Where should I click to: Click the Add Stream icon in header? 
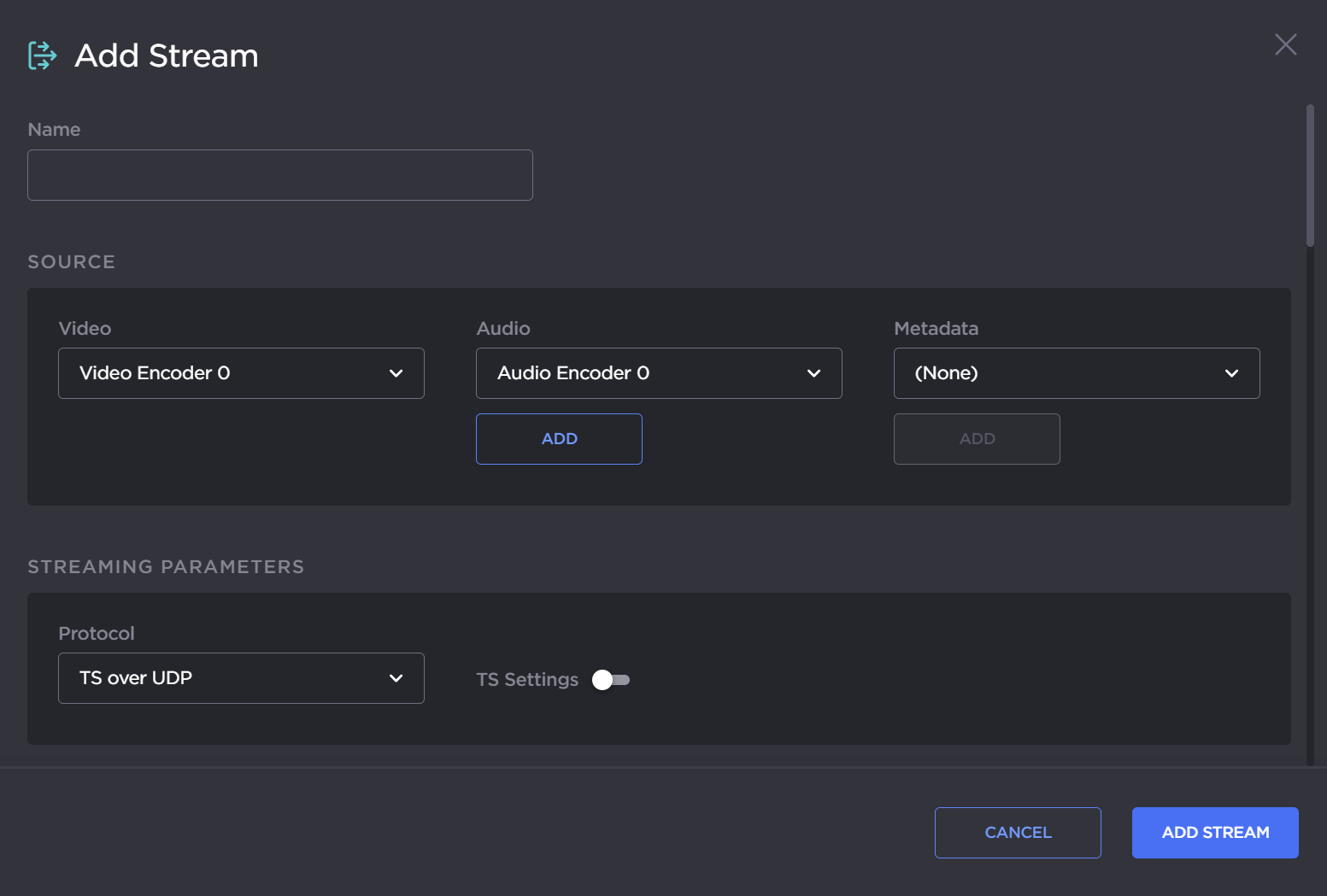pos(42,56)
